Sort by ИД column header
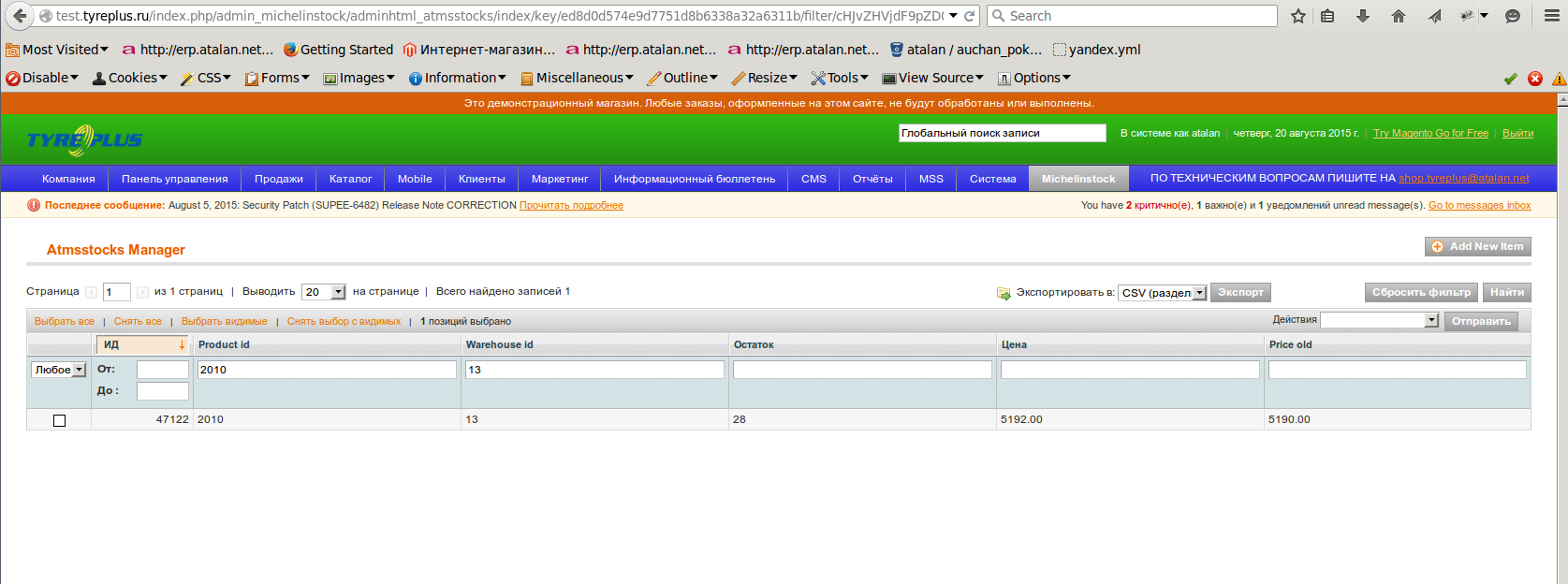 coord(143,344)
